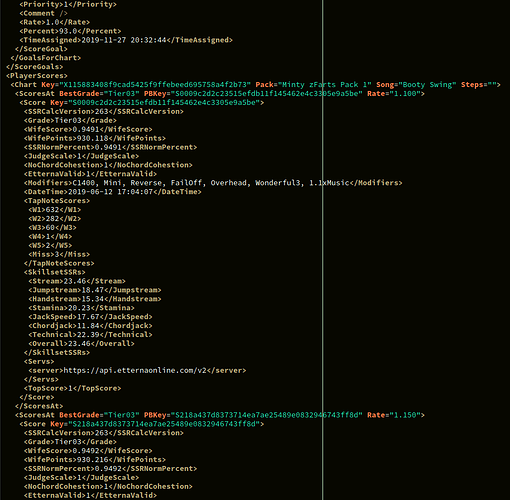Click the closing ScoreGoals tag
The image size is (510, 500).
[x=35, y=67]
